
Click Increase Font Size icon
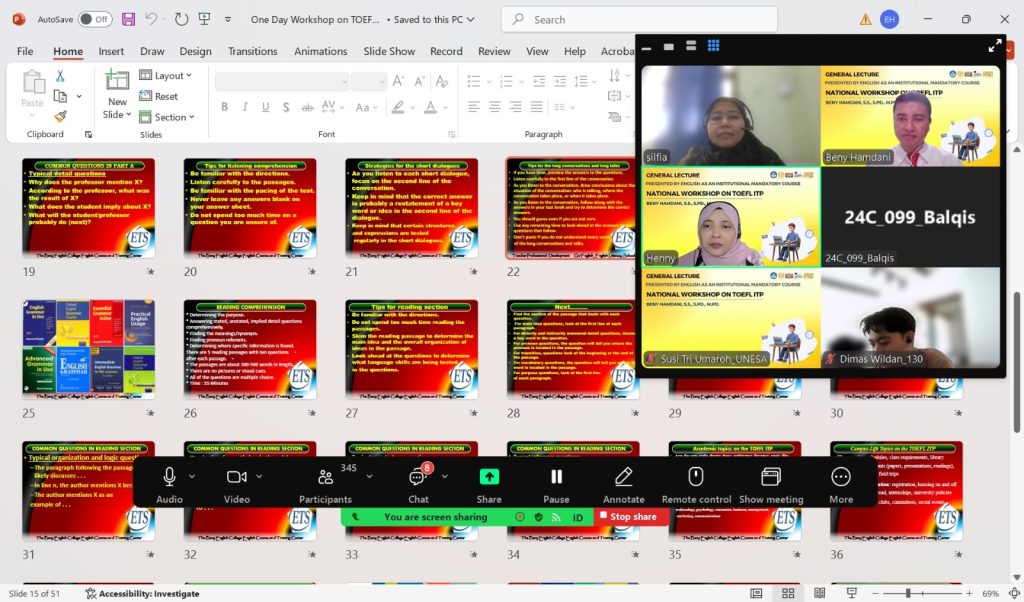pos(398,81)
